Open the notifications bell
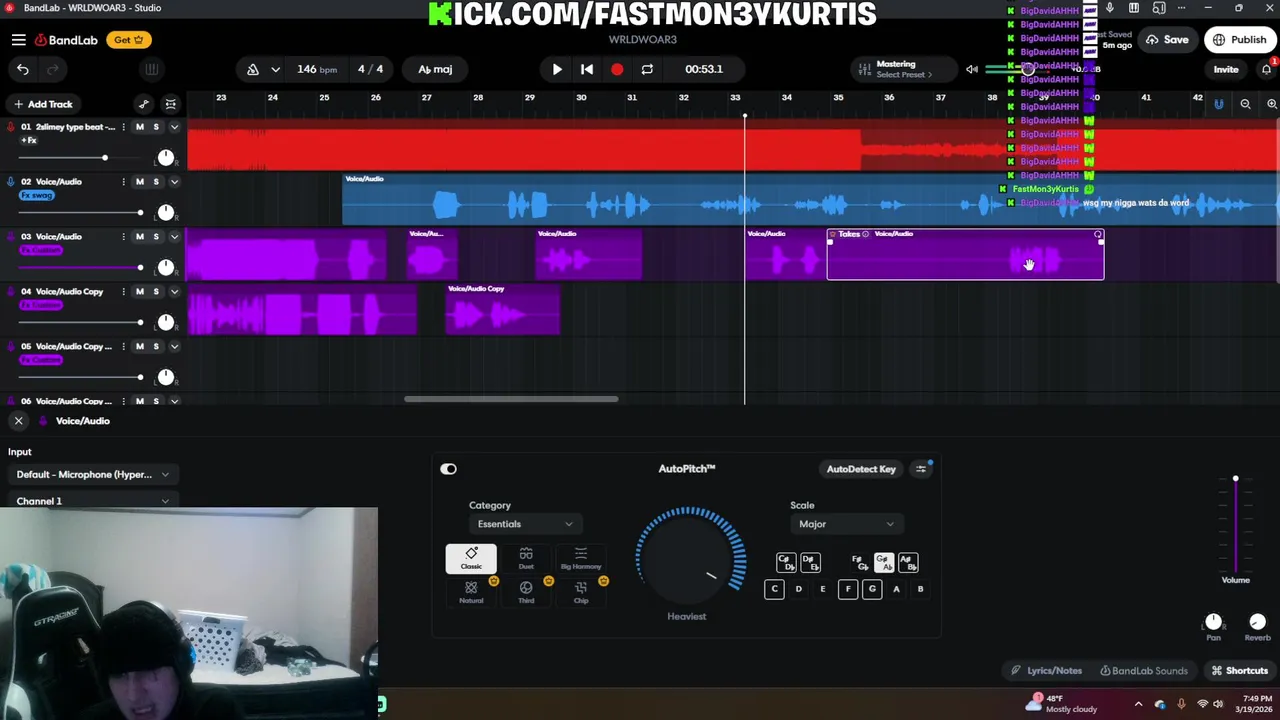1280x720 pixels. point(1266,69)
